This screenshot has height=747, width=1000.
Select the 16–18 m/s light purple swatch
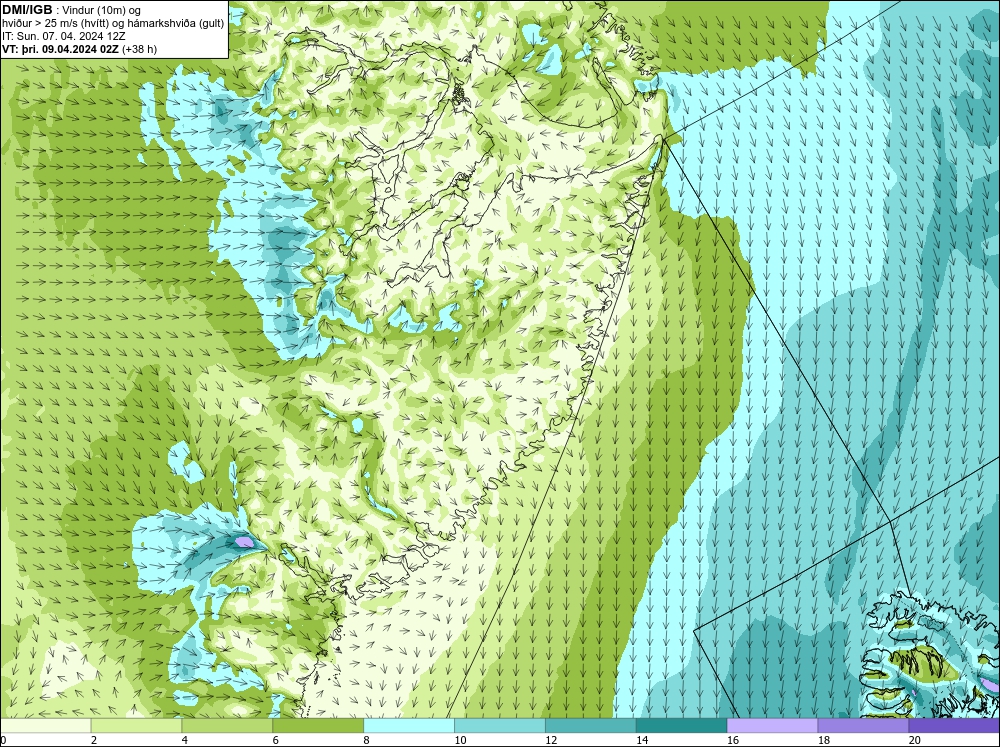point(772,726)
